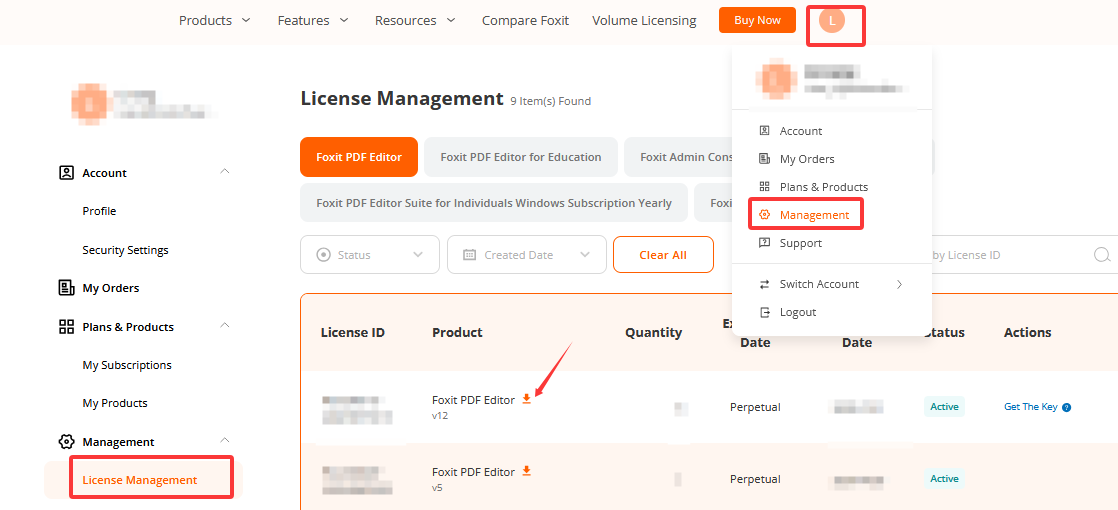Click the Logout icon in dropdown menu
The width and height of the screenshot is (1118, 510).
coord(764,312)
